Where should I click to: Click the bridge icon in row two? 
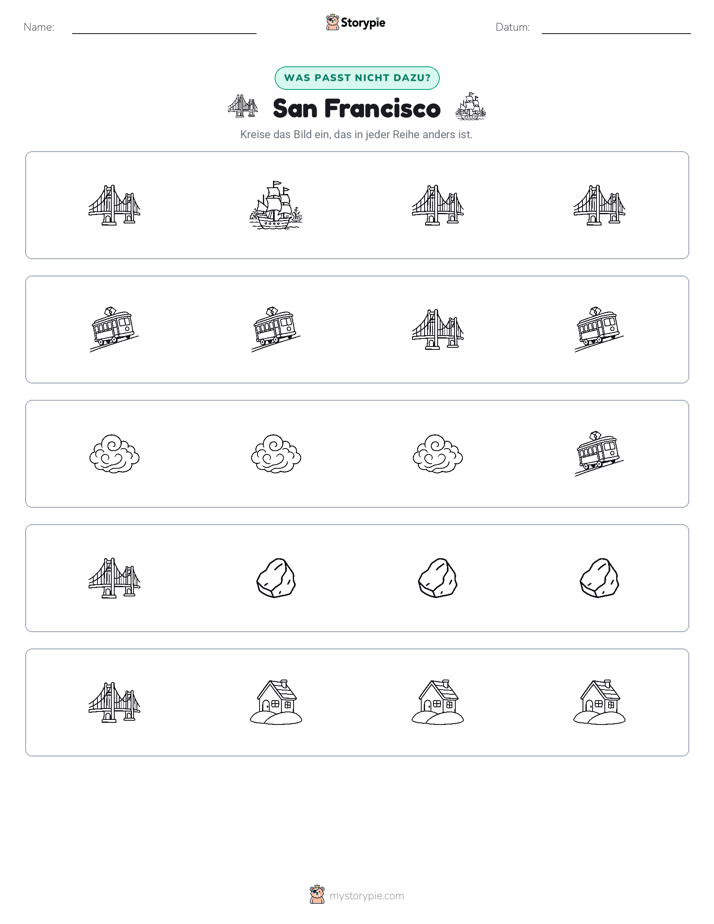pos(438,329)
